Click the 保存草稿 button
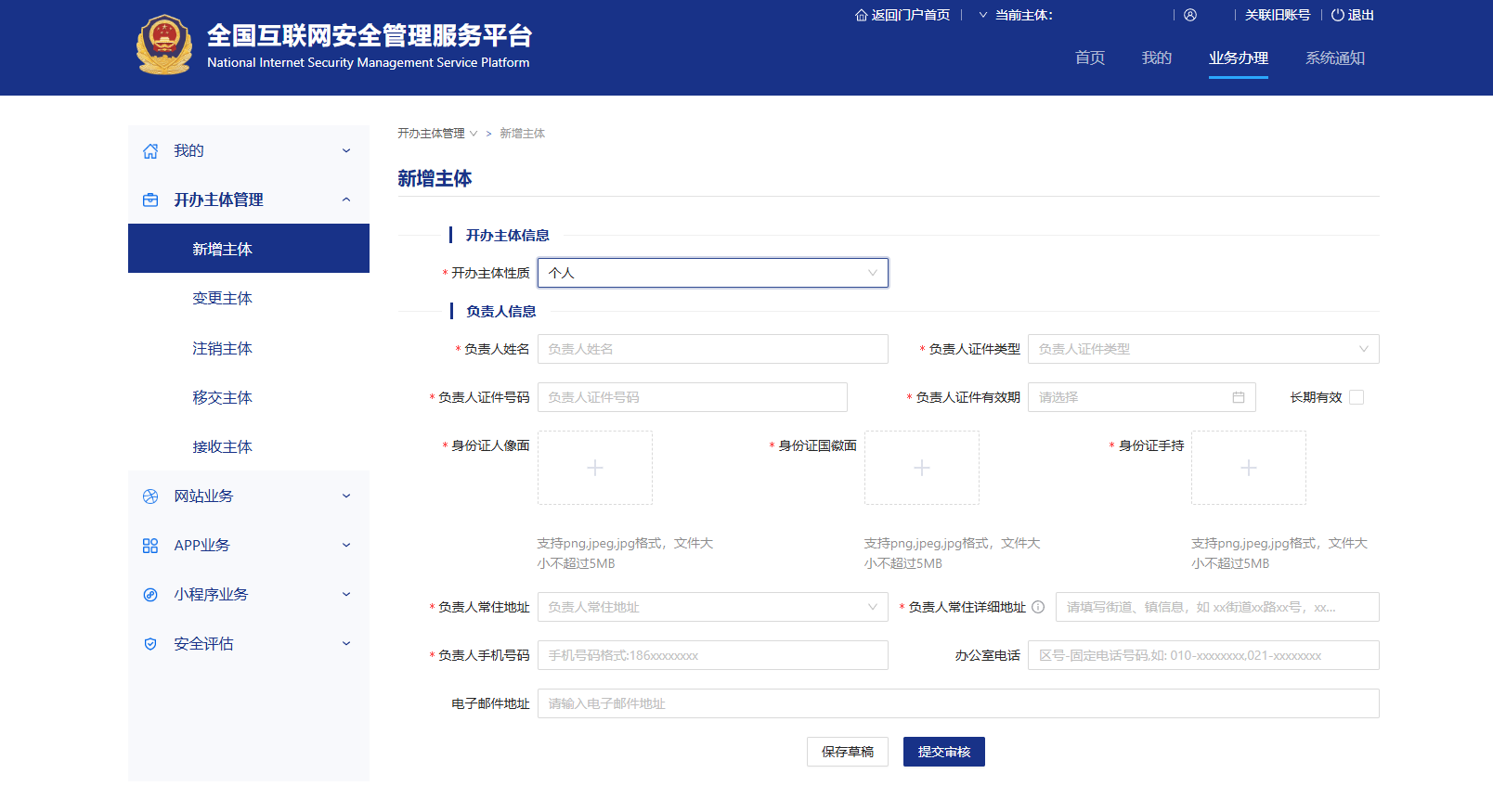The image size is (1493, 812). 847,752
